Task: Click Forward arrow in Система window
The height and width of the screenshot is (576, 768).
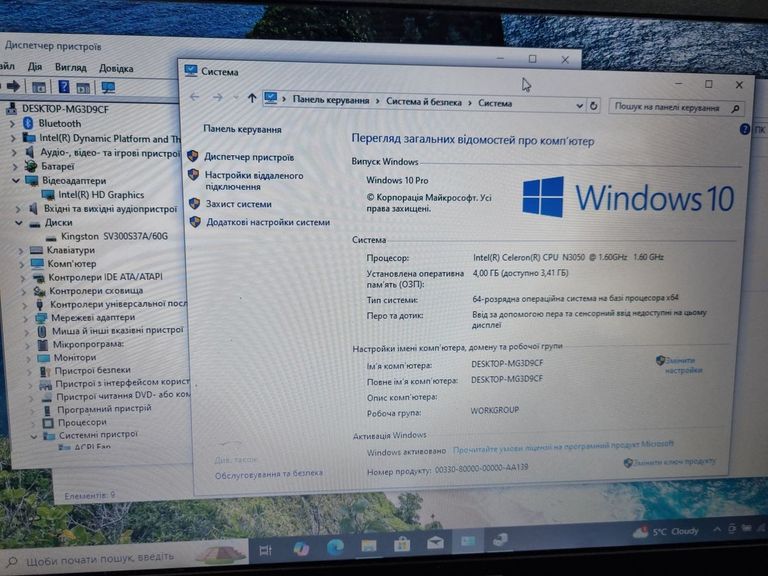Action: pos(217,97)
